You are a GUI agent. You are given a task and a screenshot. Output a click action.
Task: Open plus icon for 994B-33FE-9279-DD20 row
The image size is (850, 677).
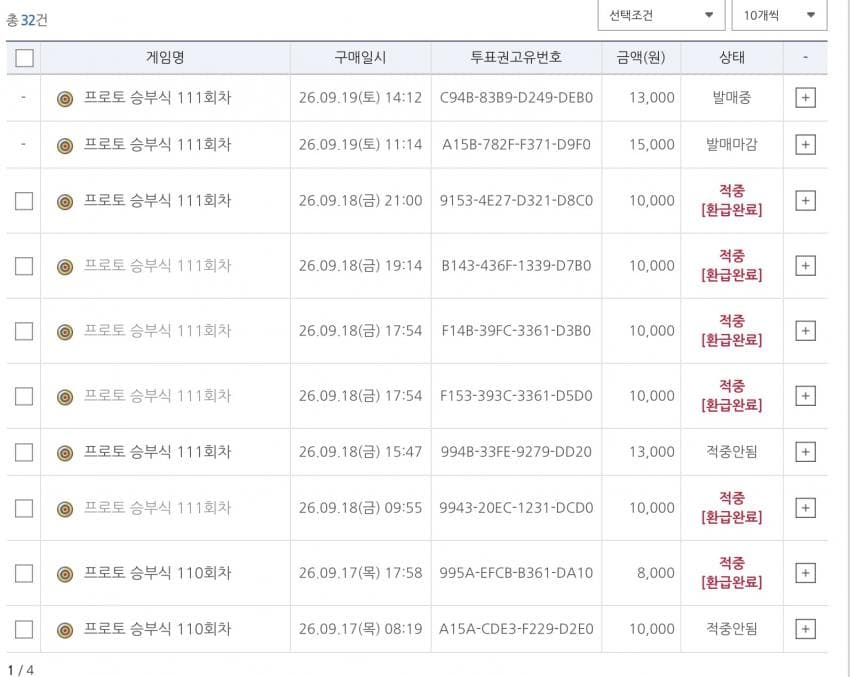click(805, 452)
